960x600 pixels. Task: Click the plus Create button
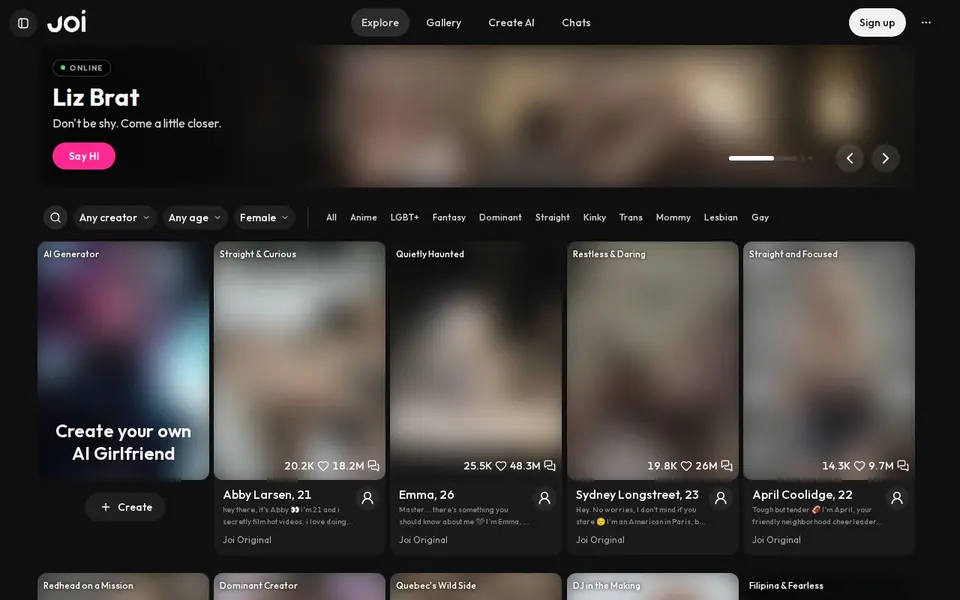126,507
